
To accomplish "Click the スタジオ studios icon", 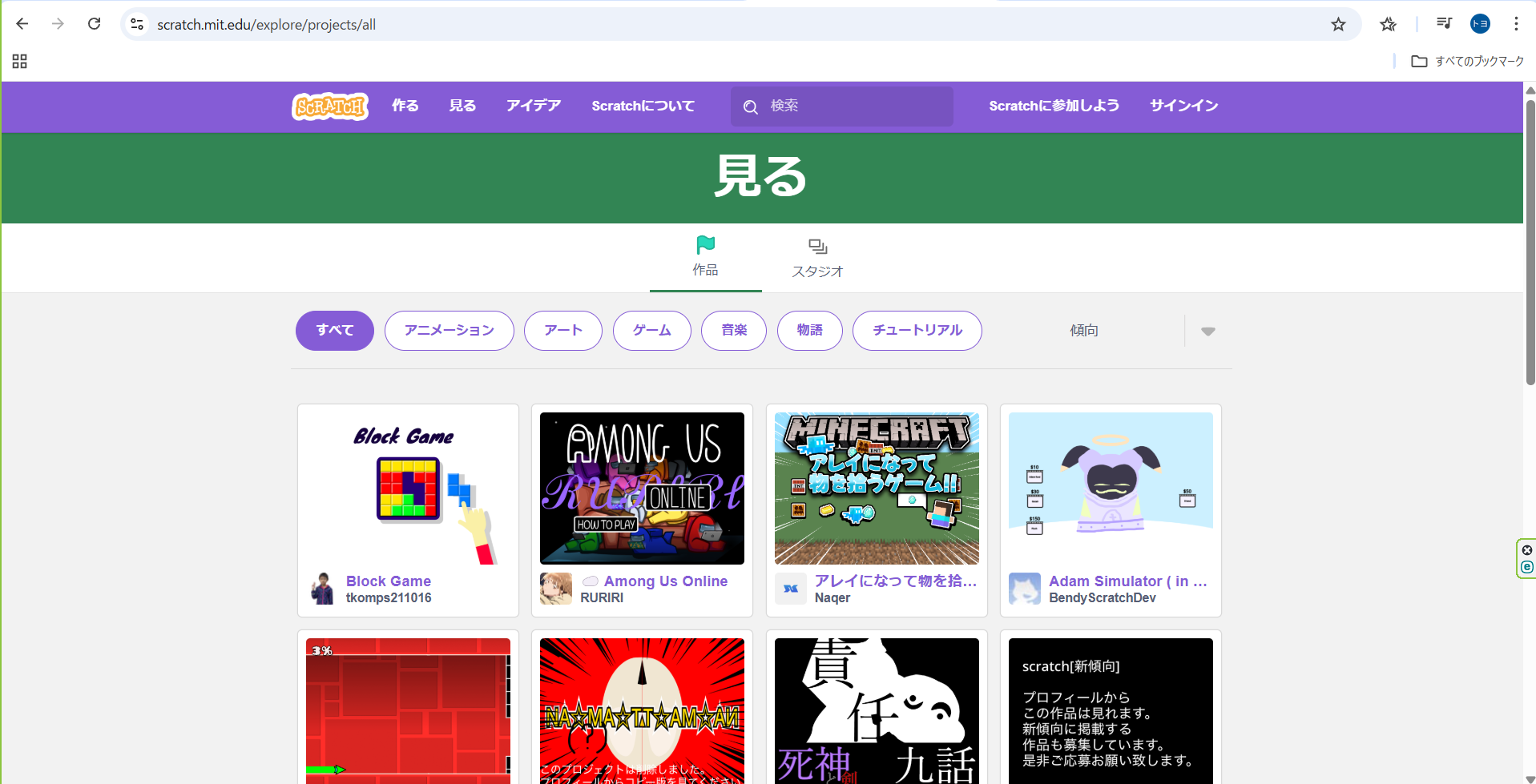I will pyautogui.click(x=817, y=247).
